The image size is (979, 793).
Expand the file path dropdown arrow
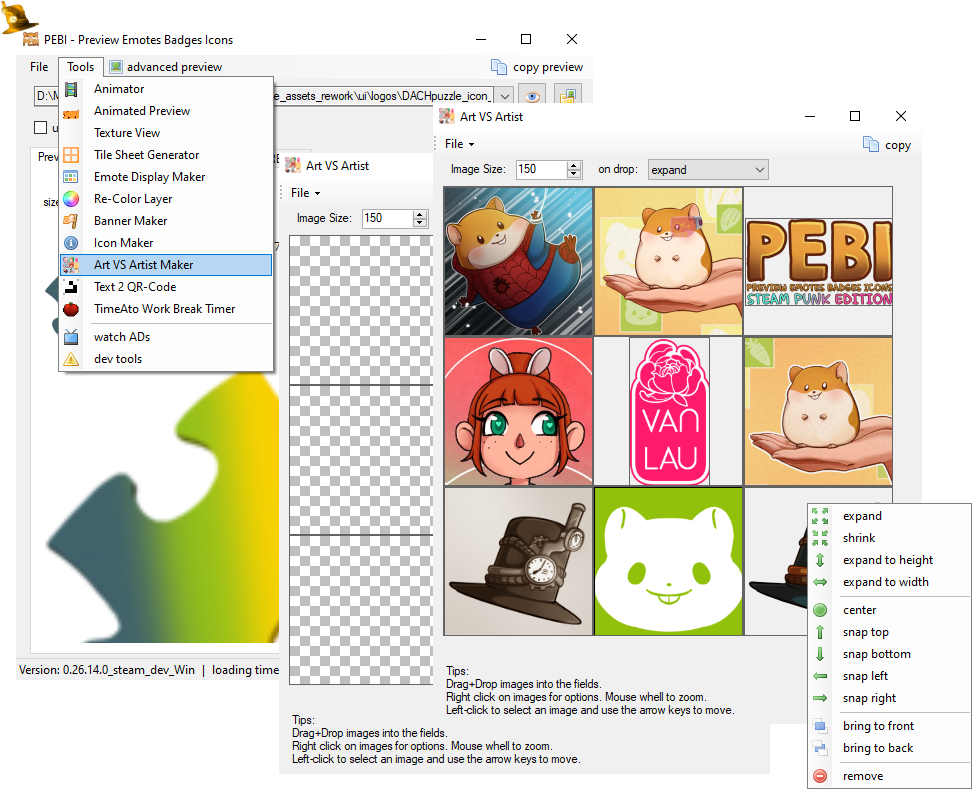click(504, 96)
